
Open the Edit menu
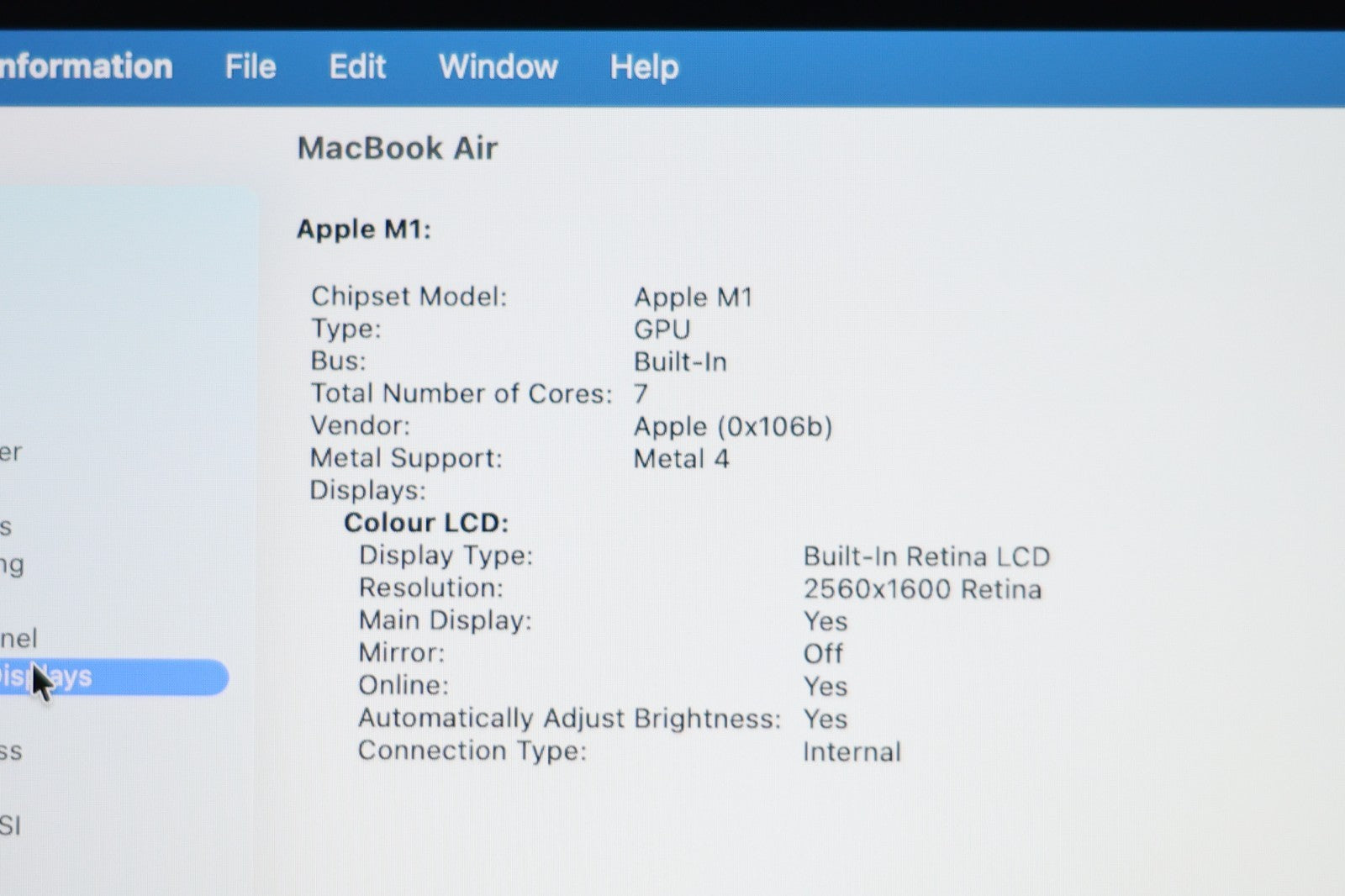pyautogui.click(x=356, y=66)
